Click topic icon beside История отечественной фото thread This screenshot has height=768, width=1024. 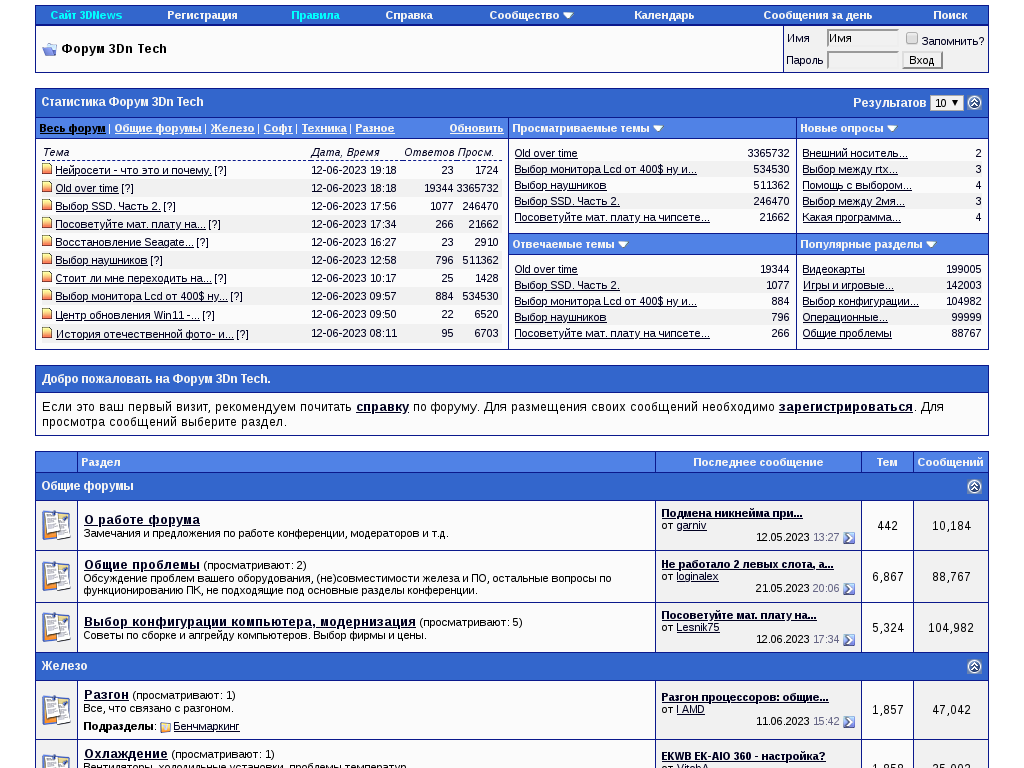(47, 333)
